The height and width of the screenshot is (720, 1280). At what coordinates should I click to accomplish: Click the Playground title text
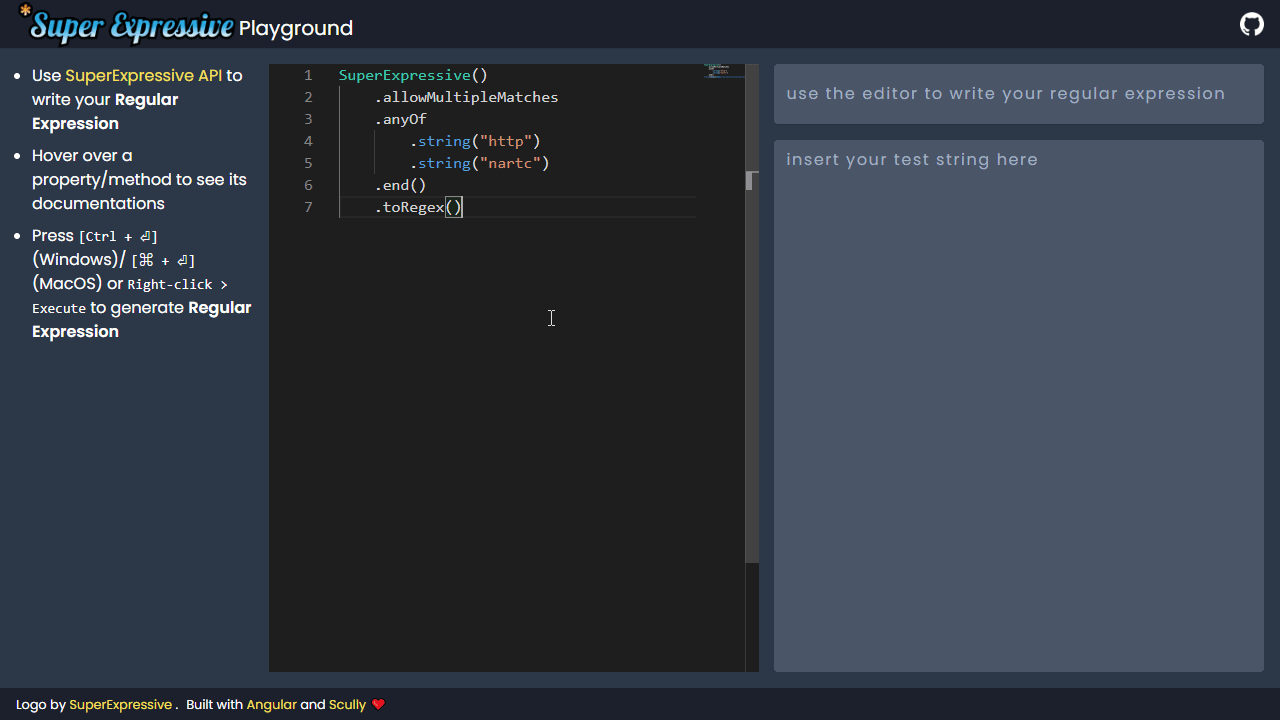click(296, 28)
